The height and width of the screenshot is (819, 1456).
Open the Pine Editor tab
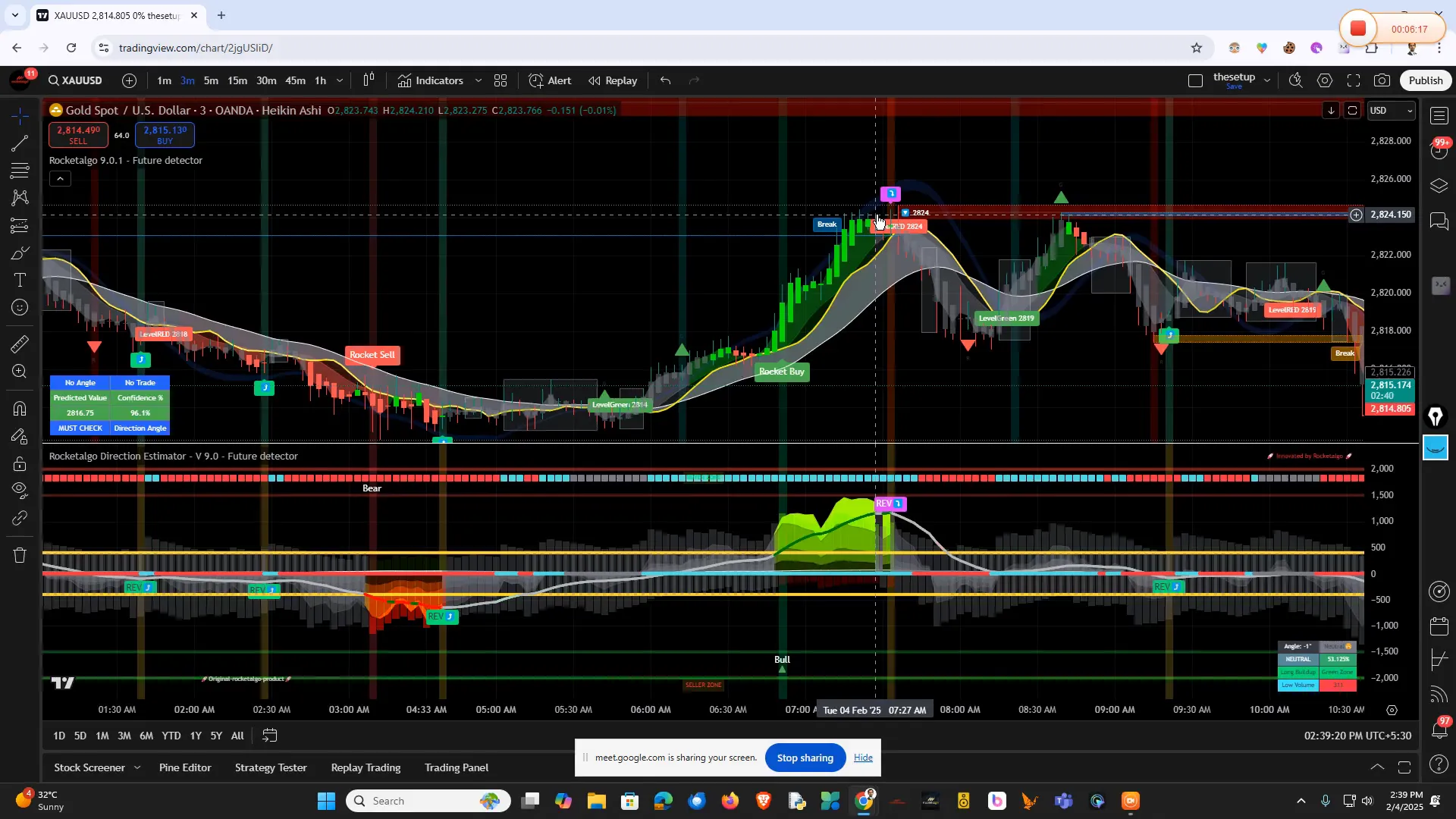185,767
